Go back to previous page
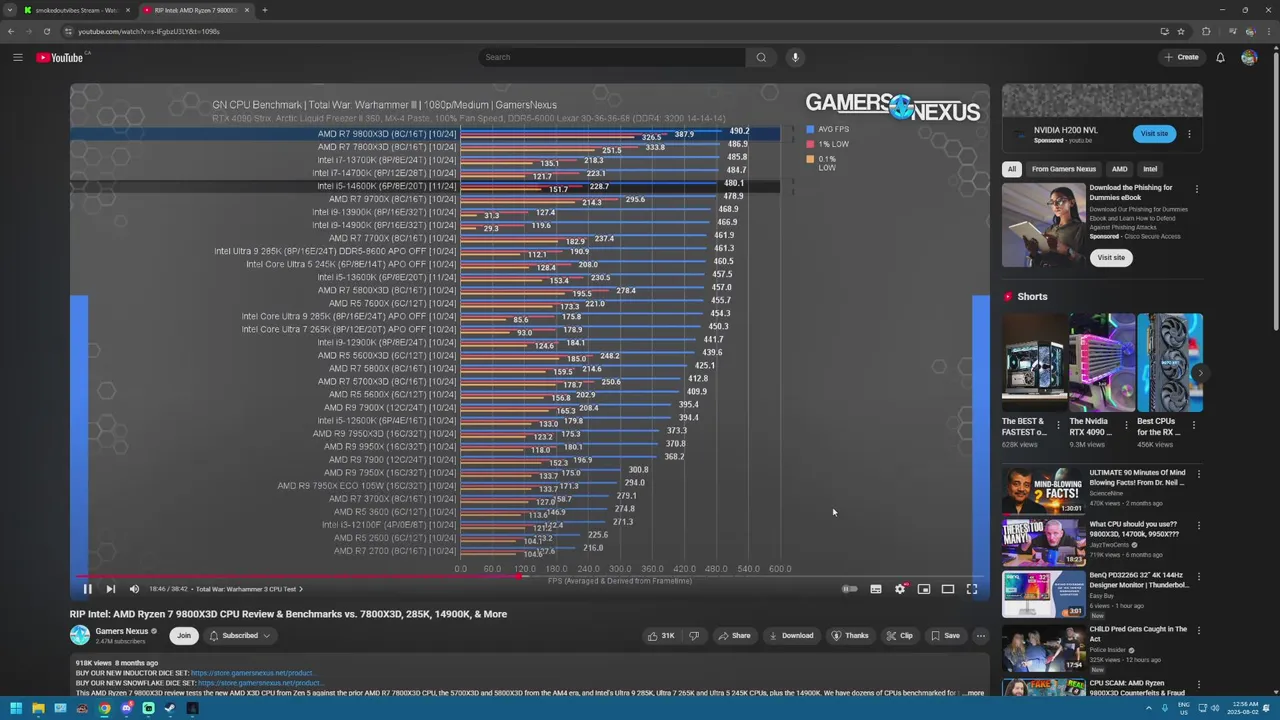This screenshot has width=1280, height=720. coord(10,31)
